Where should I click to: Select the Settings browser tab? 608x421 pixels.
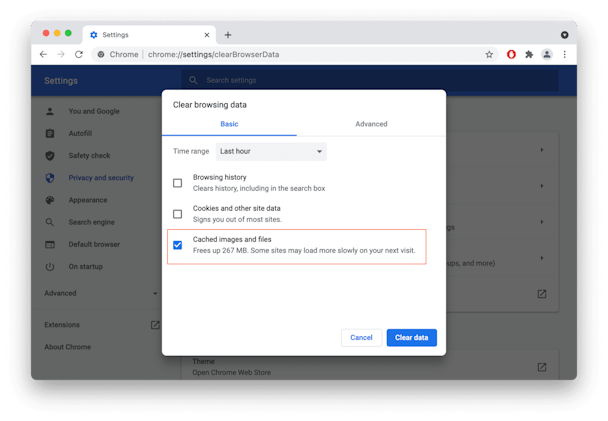click(149, 35)
